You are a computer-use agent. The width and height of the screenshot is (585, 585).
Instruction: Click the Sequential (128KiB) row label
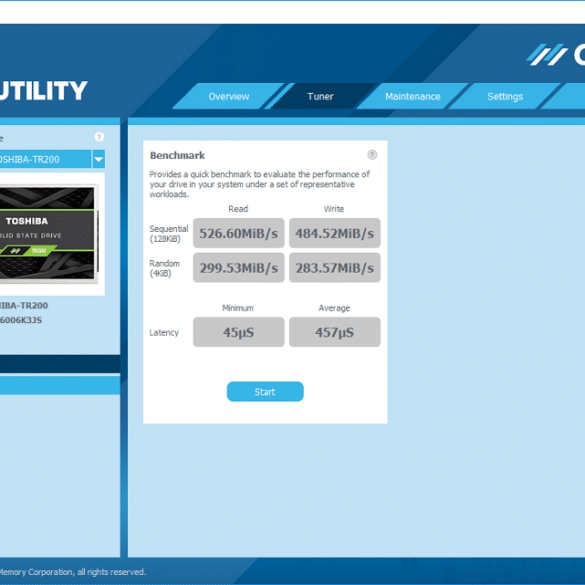pyautogui.click(x=169, y=234)
